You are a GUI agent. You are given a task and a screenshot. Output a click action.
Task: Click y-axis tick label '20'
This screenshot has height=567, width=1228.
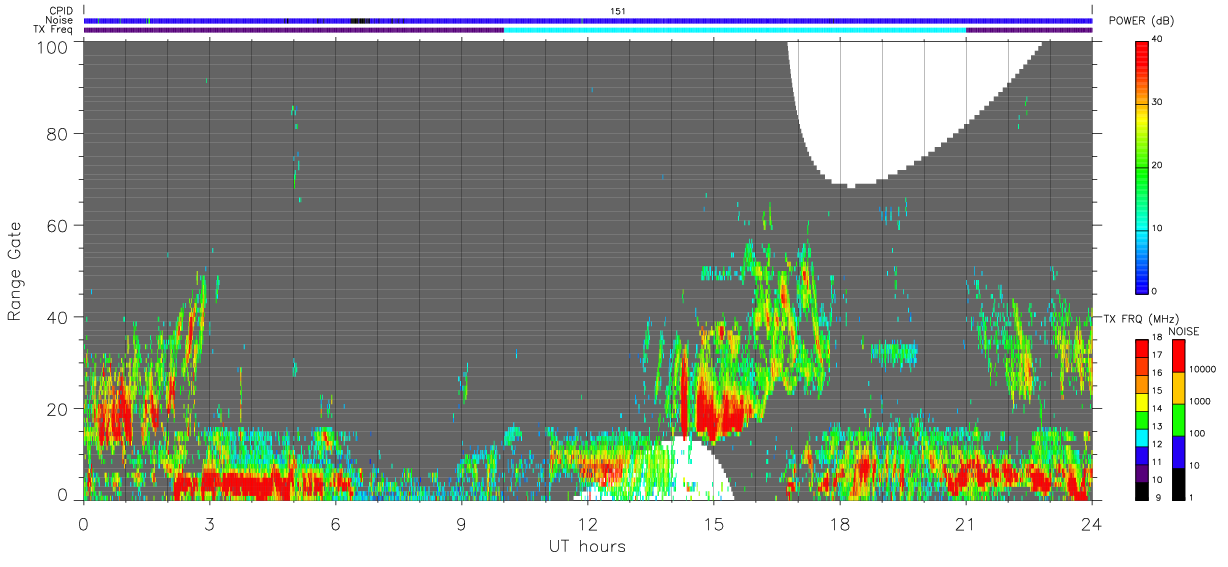57,409
